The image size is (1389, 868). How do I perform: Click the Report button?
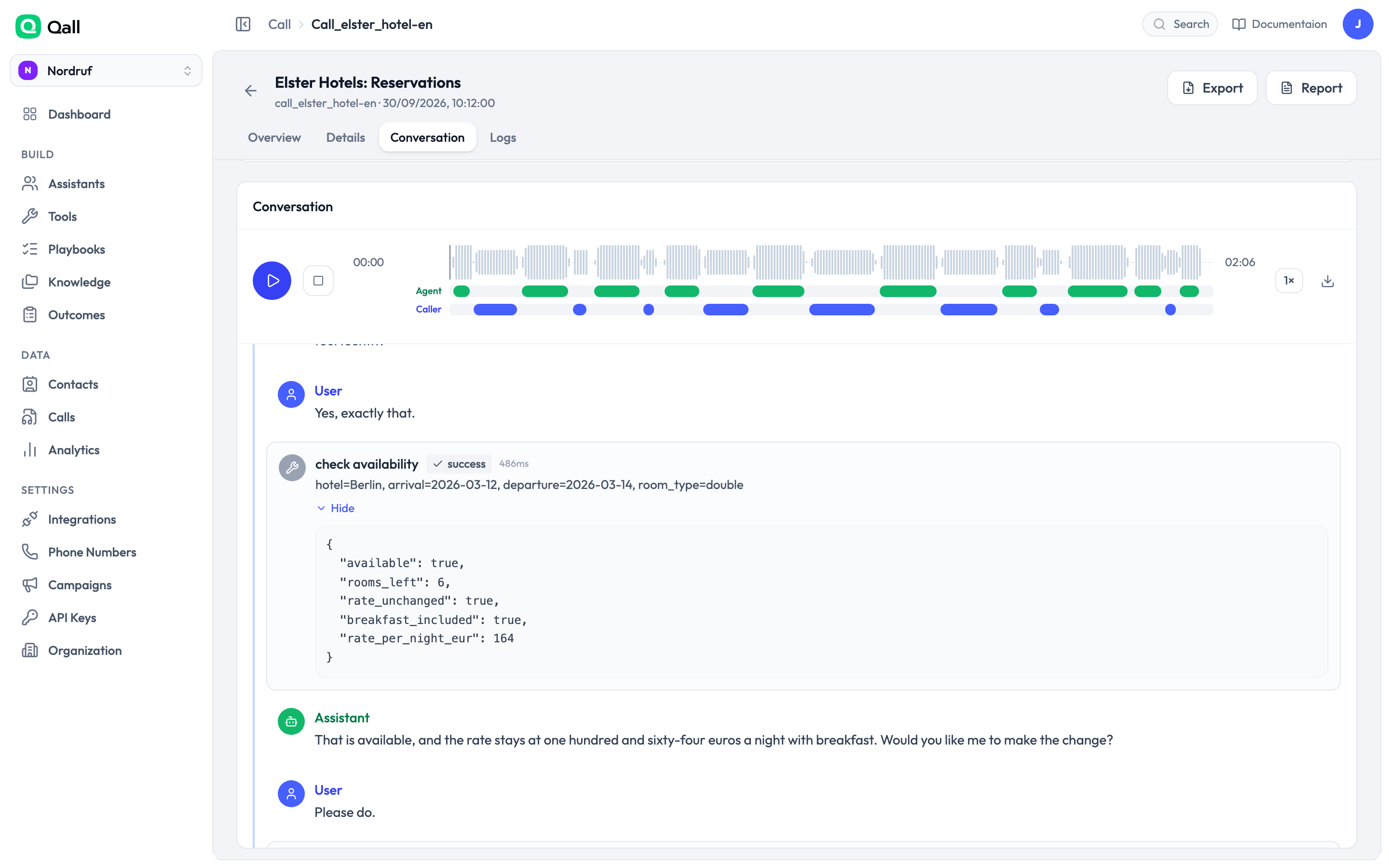pyautogui.click(x=1311, y=88)
